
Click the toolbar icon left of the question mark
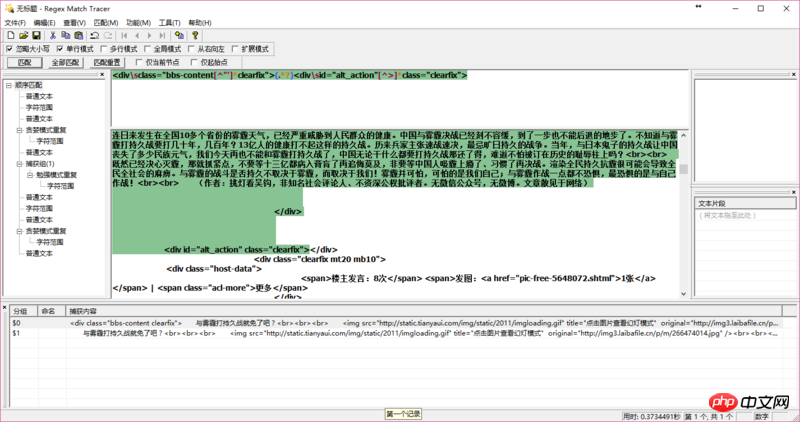coord(179,35)
